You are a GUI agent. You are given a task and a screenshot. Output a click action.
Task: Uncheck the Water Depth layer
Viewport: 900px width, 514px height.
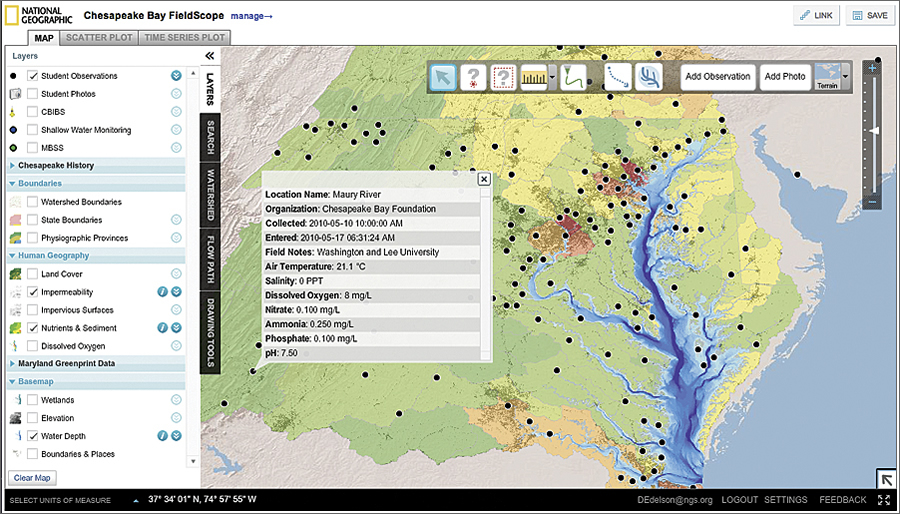click(x=33, y=436)
